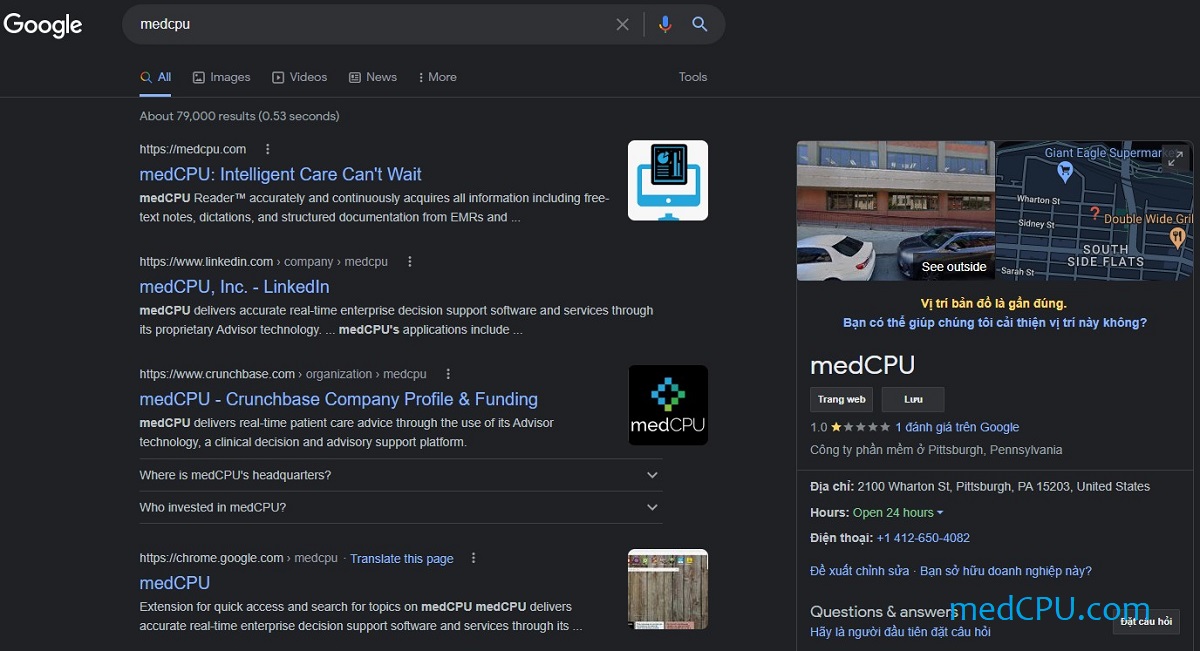Open options dots next to chrome.google.com result
The width and height of the screenshot is (1200, 651).
pos(474,558)
